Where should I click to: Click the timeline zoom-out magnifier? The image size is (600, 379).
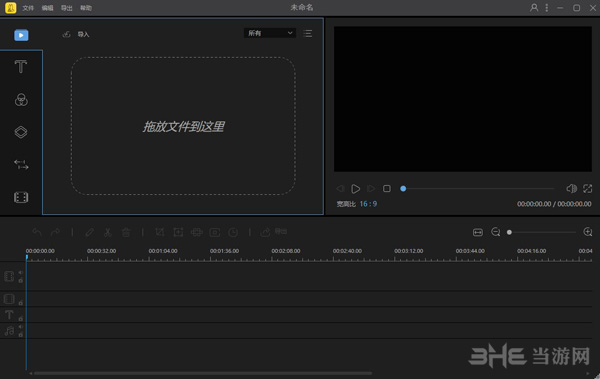tap(496, 232)
